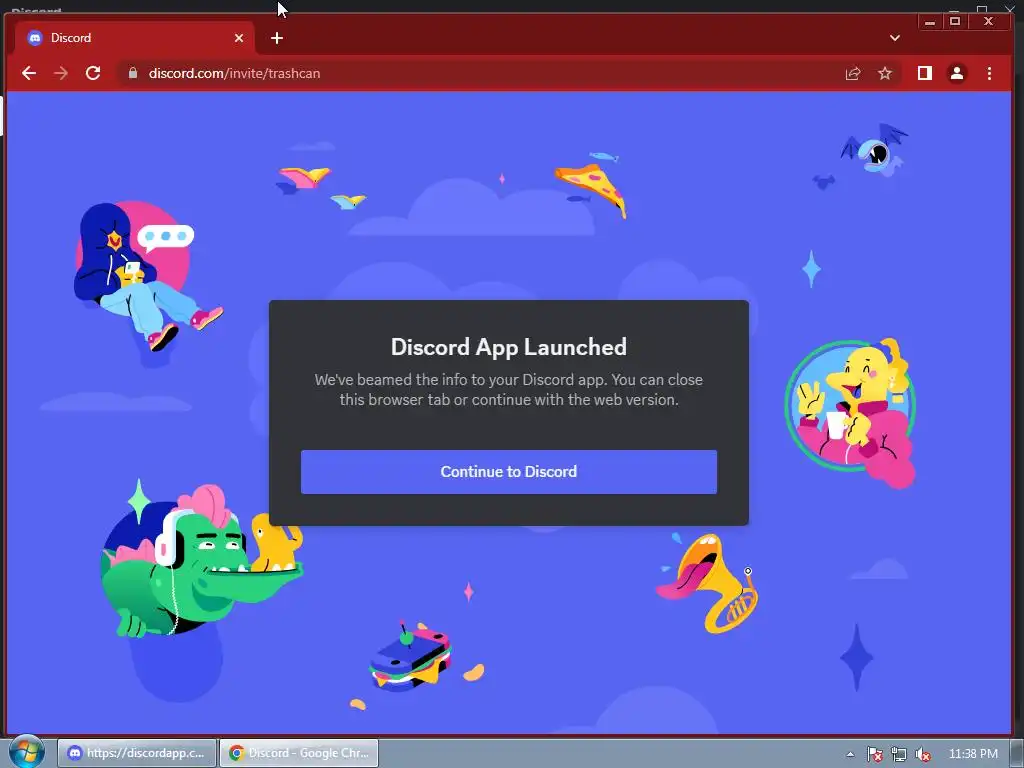1024x768 pixels.
Task: Open Chrome side panel icon
Action: (925, 73)
